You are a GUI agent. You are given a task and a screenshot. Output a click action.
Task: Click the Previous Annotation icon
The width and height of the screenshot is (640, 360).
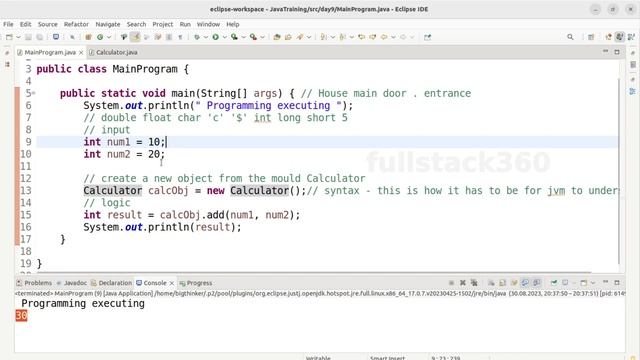click(x=342, y=37)
